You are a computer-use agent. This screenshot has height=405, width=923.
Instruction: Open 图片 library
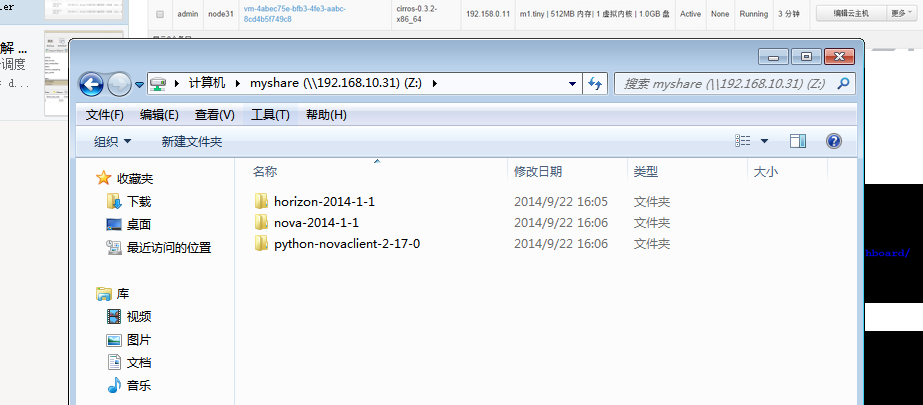[x=139, y=340]
